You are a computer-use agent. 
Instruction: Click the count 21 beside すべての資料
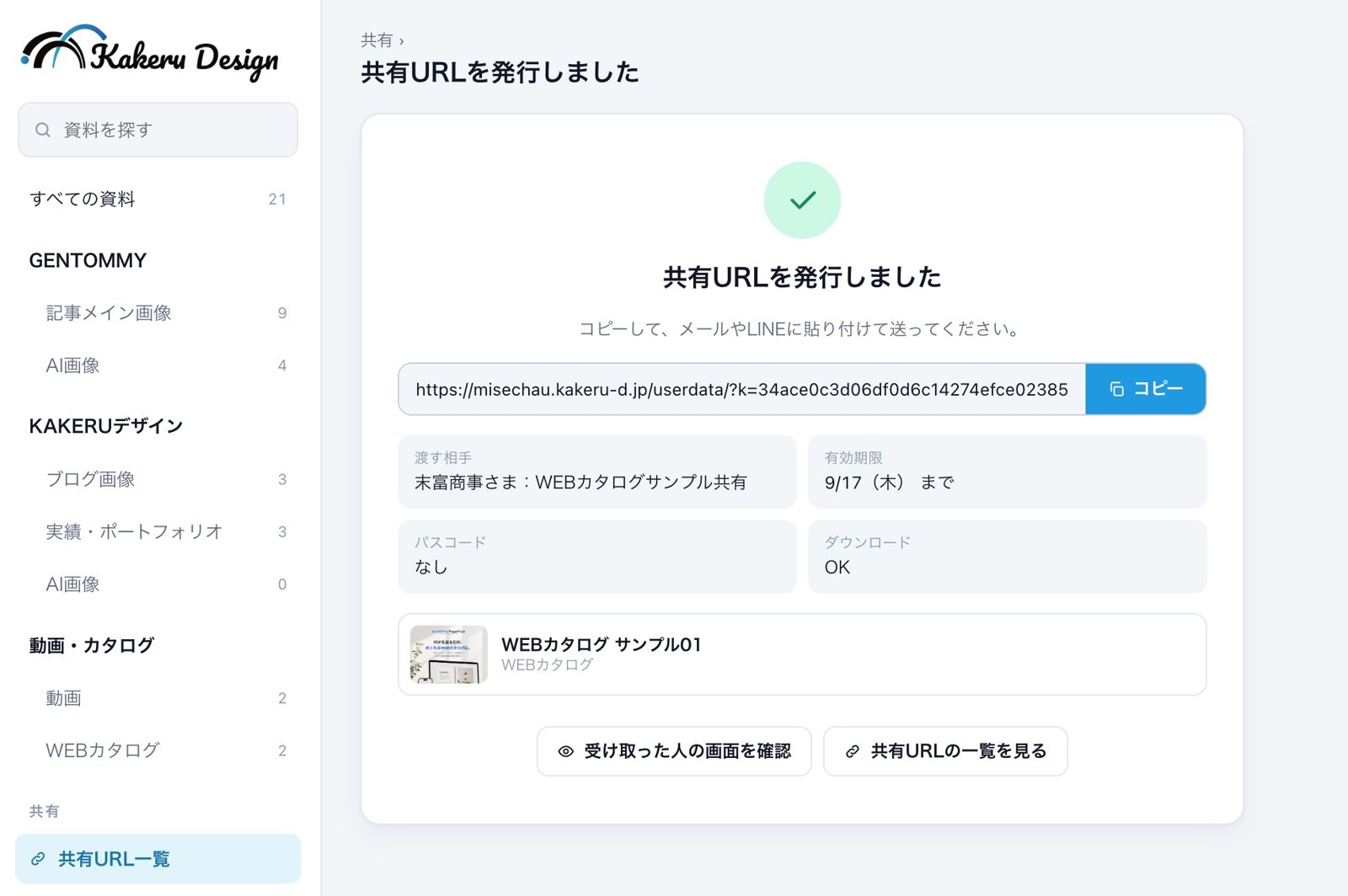tap(277, 200)
